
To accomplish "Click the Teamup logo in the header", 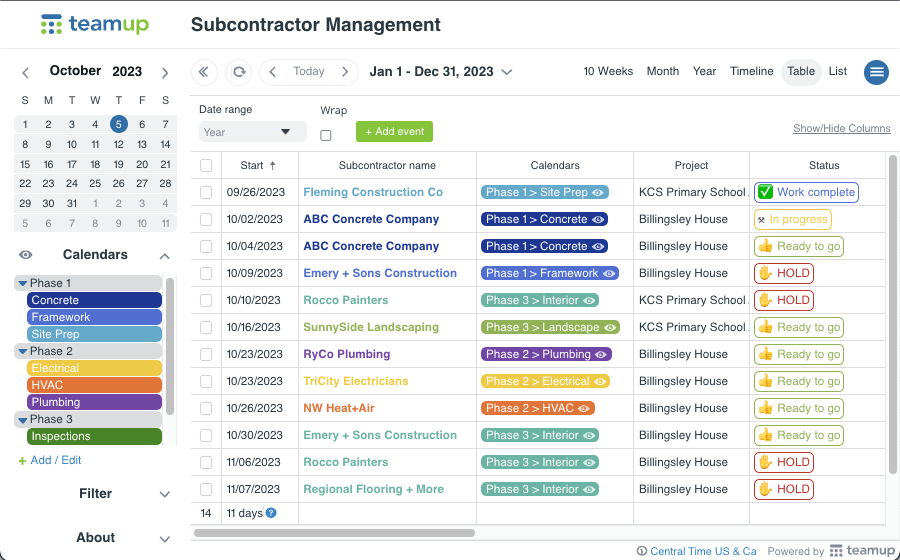I will pos(95,25).
